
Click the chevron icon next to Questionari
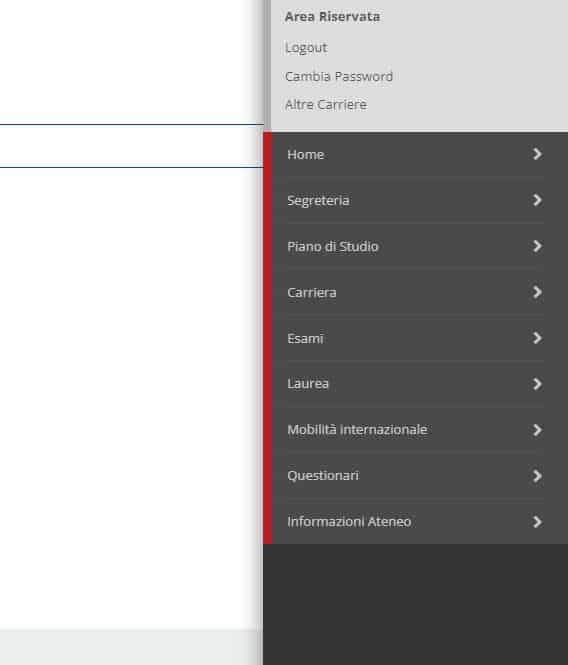(x=537, y=476)
